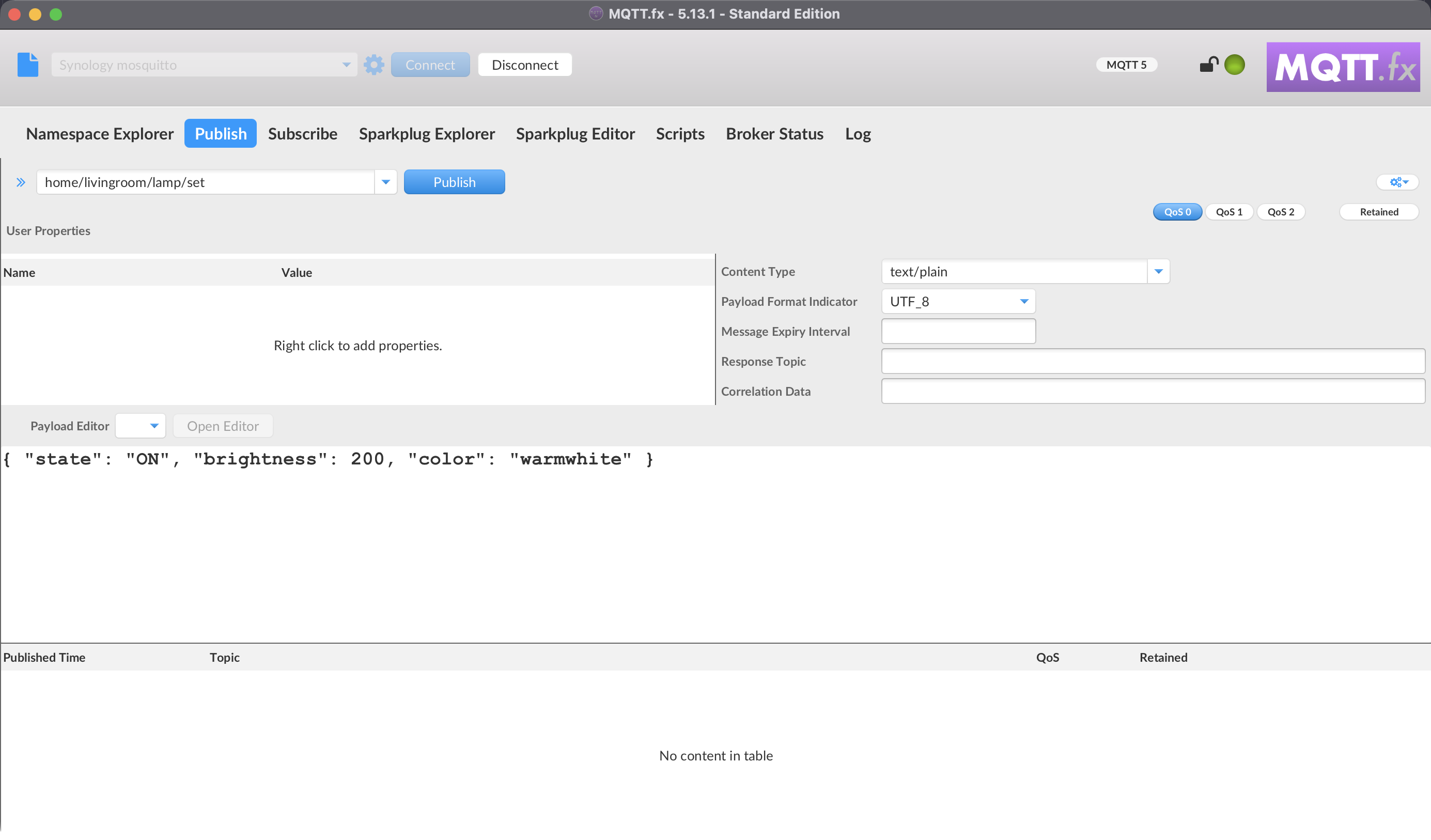Click the blue Publish message button

454,182
